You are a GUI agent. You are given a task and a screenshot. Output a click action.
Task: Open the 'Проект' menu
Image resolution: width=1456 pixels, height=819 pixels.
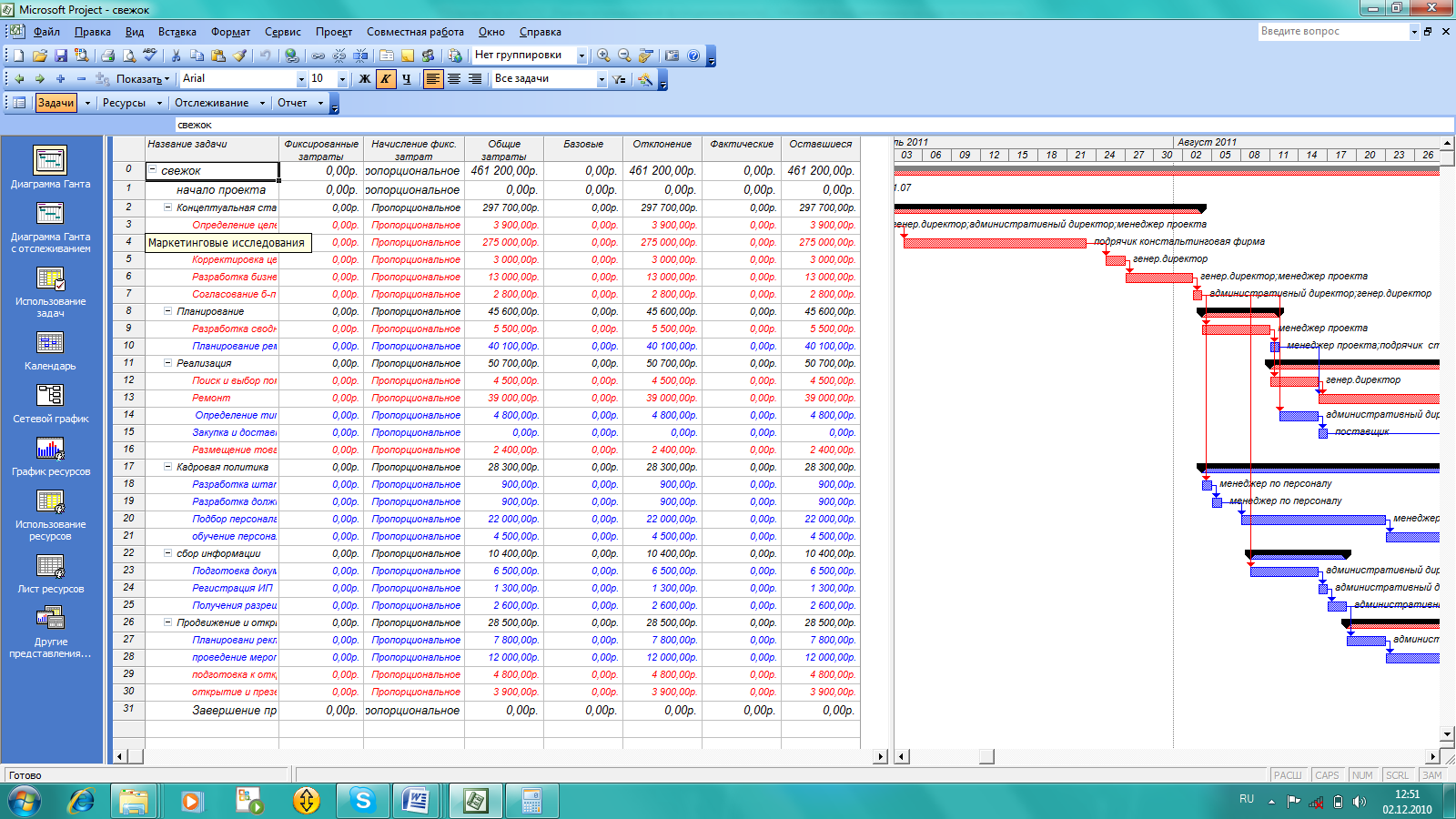click(x=333, y=32)
